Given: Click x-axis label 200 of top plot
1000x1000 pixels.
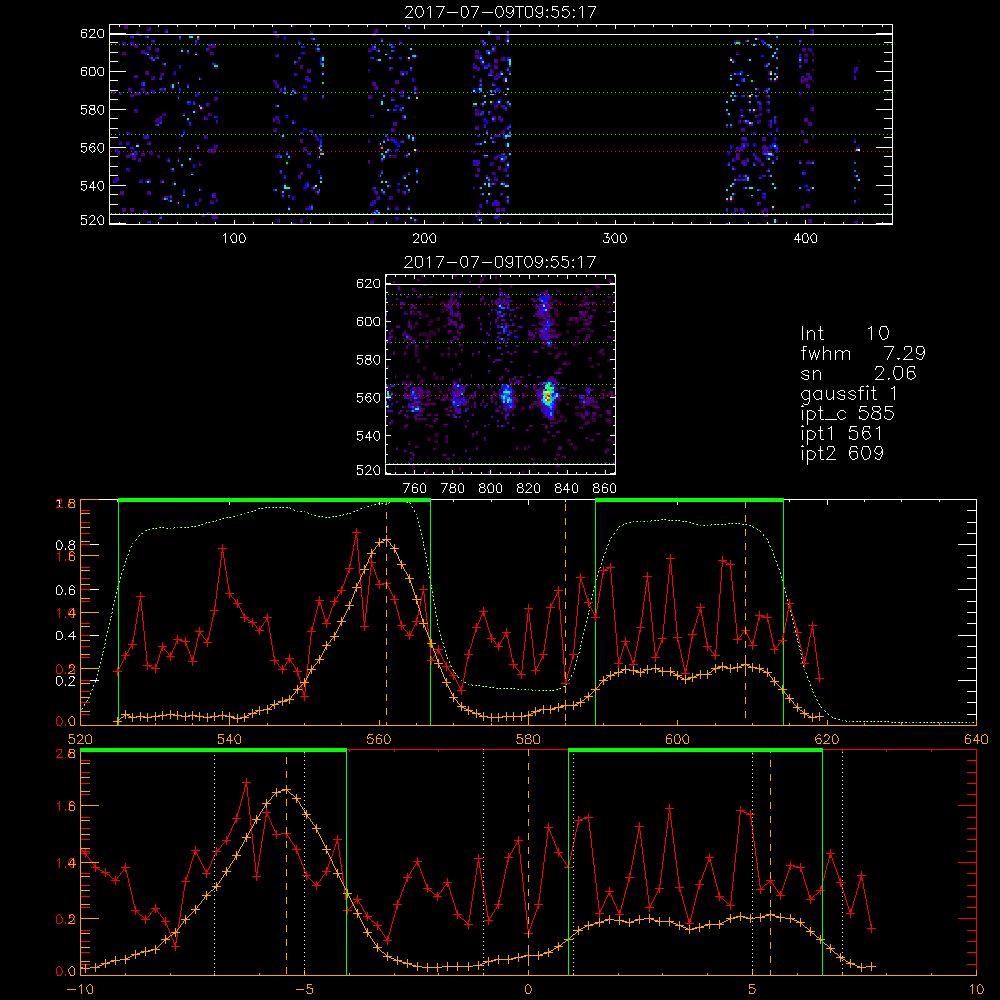Looking at the screenshot, I should click(x=424, y=239).
